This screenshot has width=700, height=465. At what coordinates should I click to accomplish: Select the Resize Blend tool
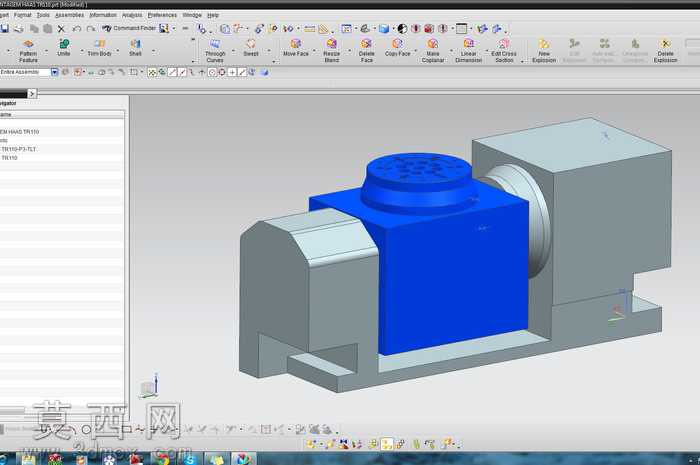point(331,51)
